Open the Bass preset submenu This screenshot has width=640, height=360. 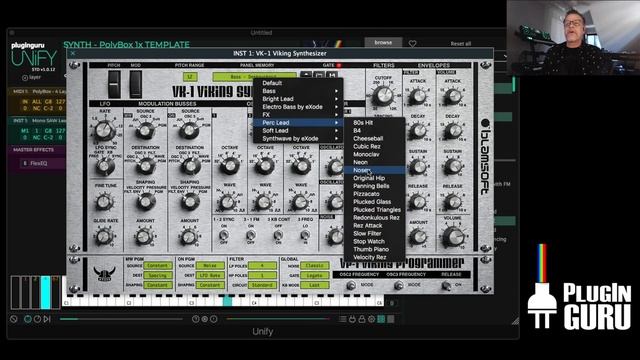pyautogui.click(x=298, y=91)
